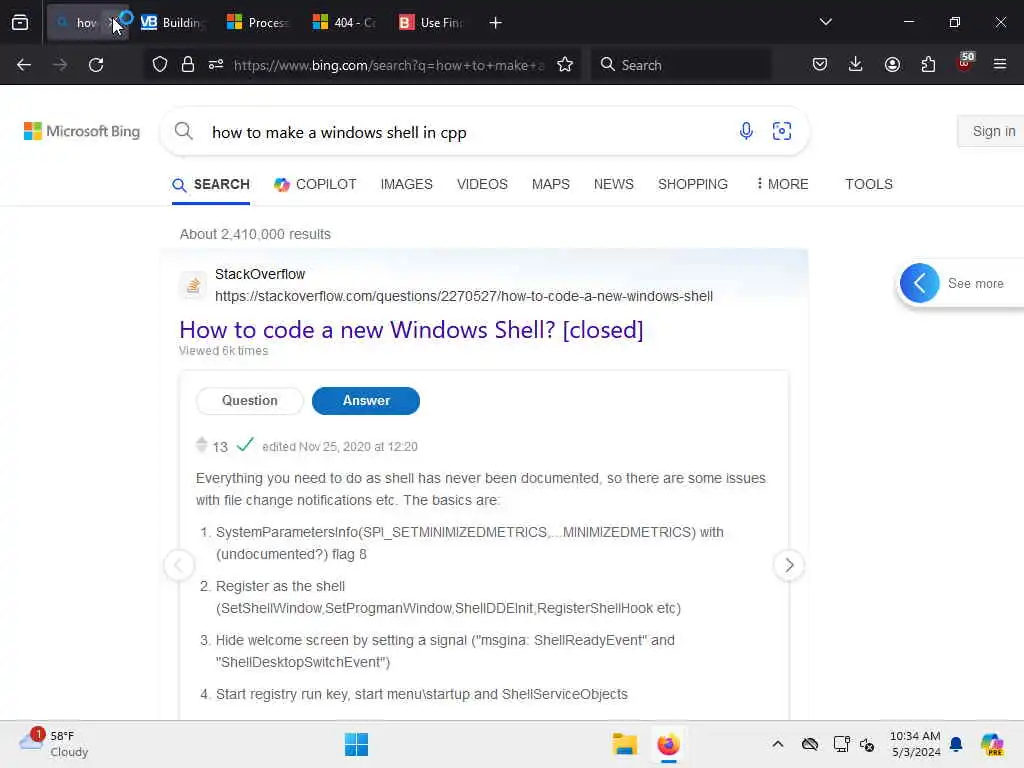This screenshot has width=1024, height=768.
Task: Show hidden system tray icons
Action: [777, 744]
